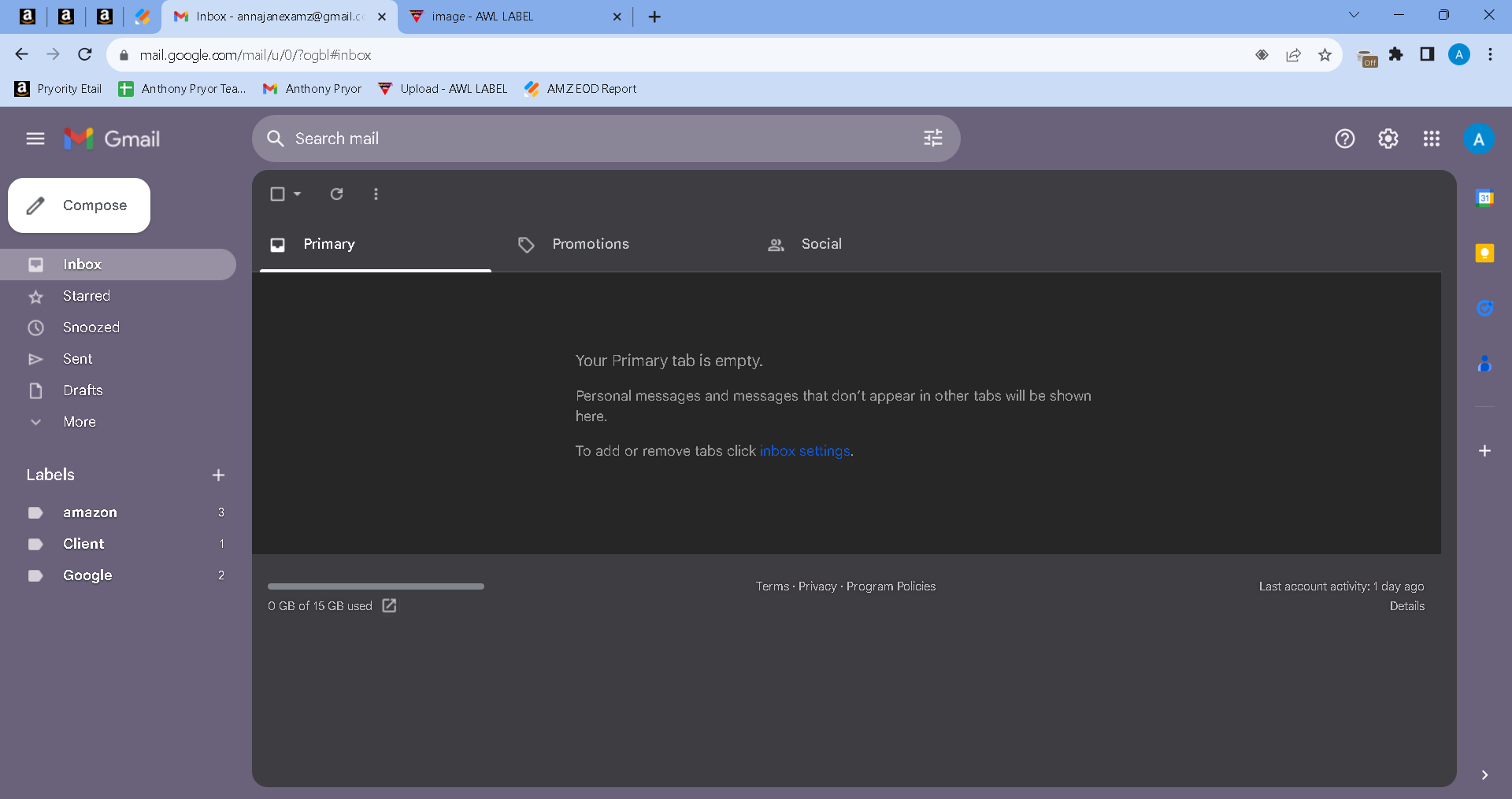This screenshot has width=1512, height=799.
Task: Click the Compose button
Action: point(79,205)
